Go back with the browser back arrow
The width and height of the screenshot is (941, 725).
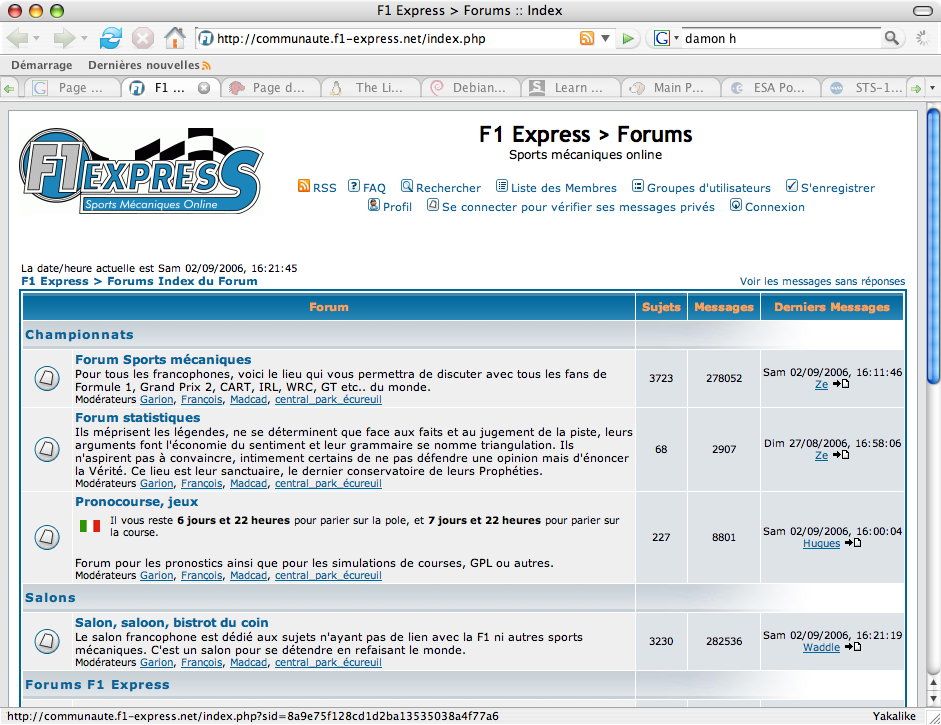click(17, 38)
